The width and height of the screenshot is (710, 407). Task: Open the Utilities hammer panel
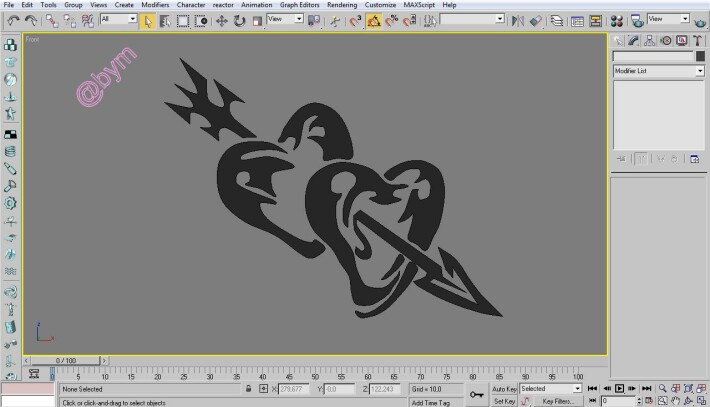[x=697, y=41]
